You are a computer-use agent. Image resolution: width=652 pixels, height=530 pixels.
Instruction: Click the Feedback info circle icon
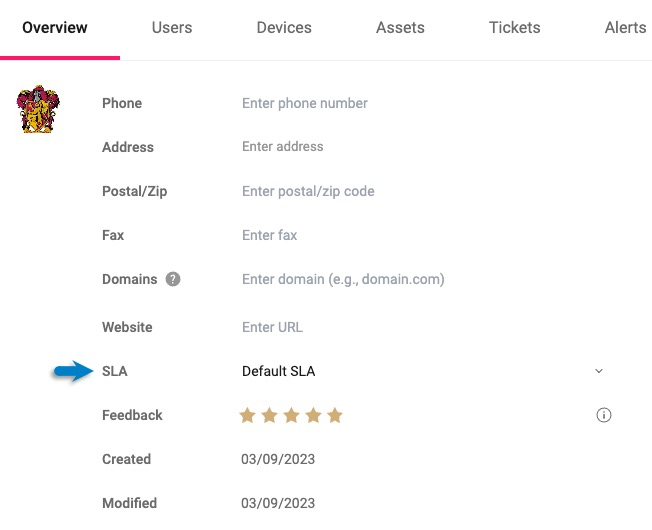pos(603,415)
